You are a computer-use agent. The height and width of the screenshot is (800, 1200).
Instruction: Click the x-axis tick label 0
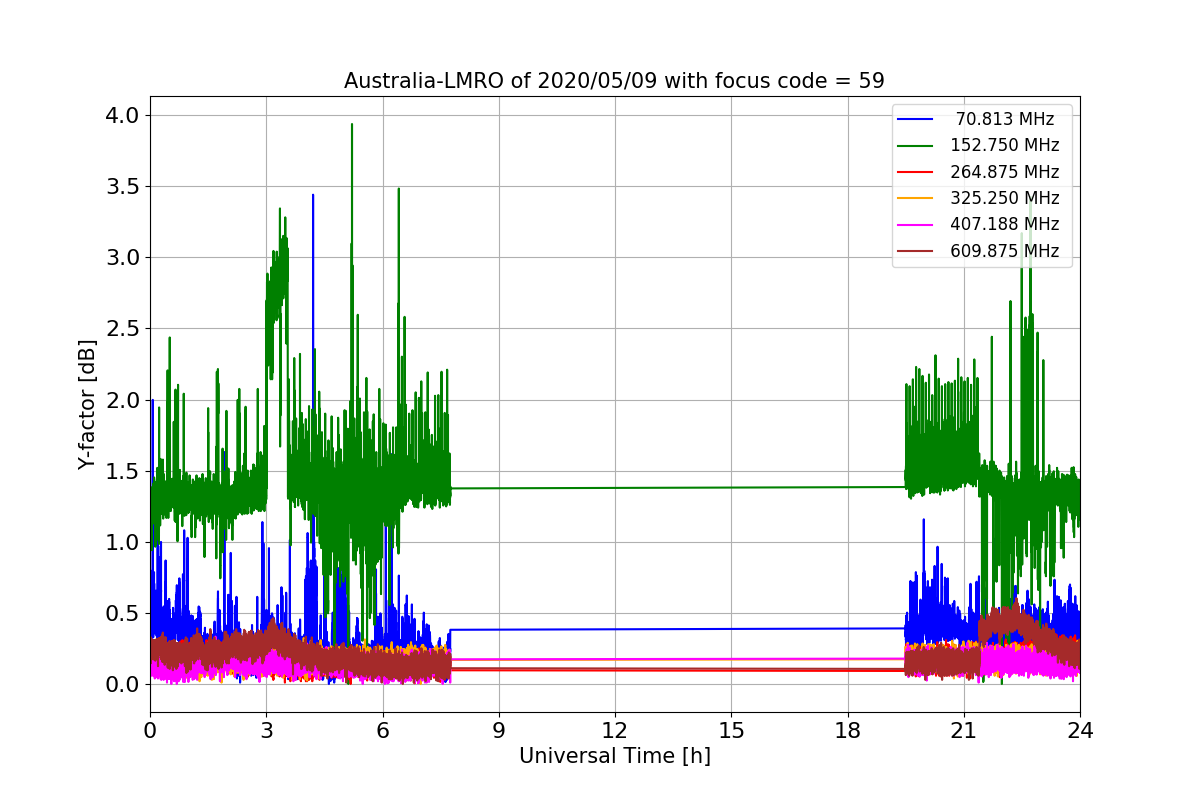point(150,730)
